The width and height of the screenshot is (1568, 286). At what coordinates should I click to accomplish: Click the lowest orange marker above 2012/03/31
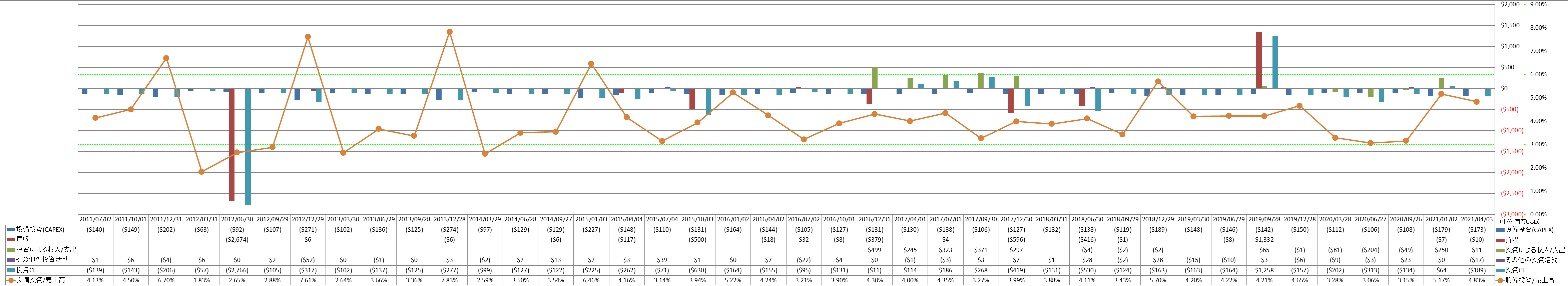click(201, 172)
